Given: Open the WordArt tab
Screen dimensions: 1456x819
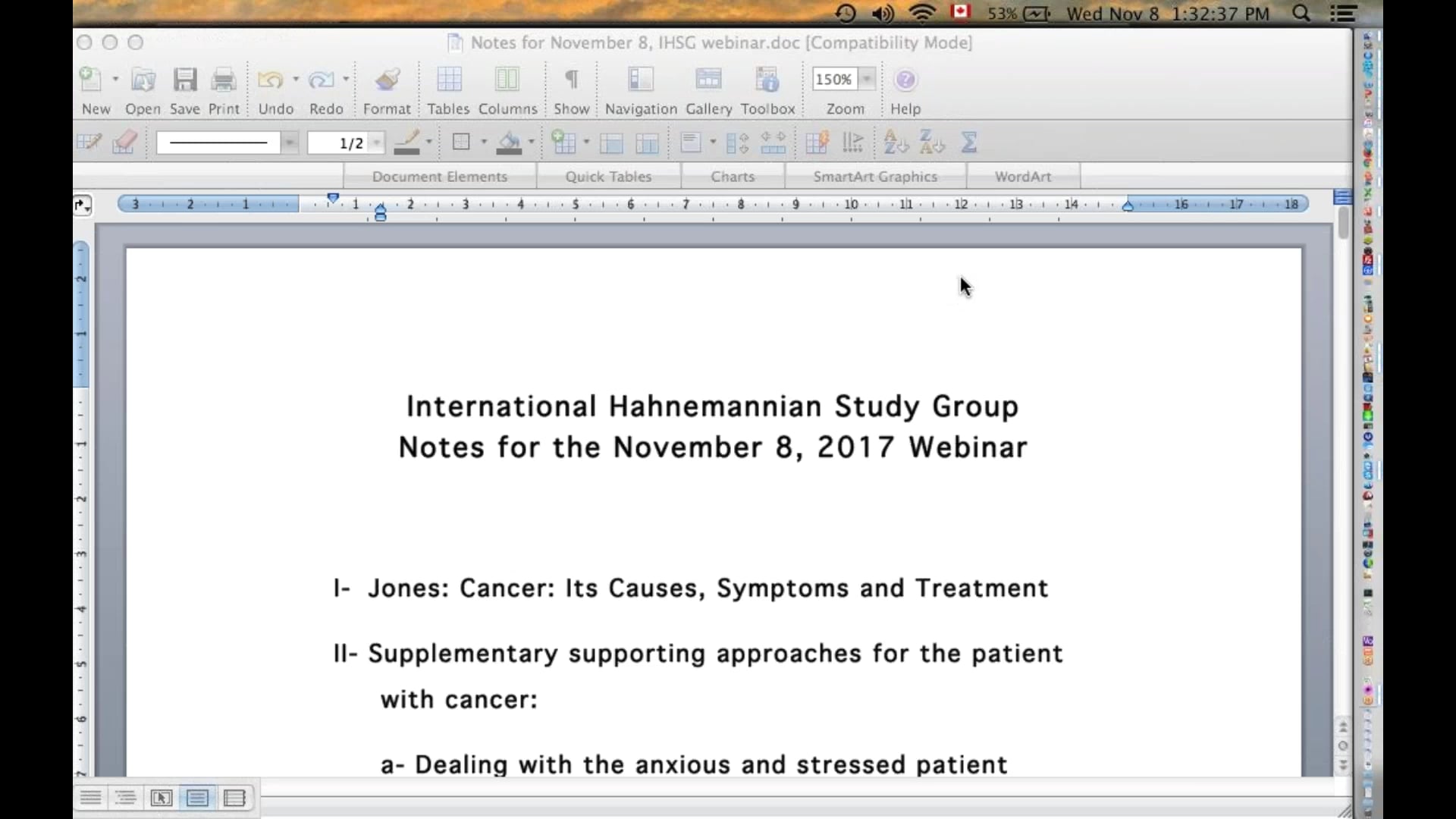Looking at the screenshot, I should (x=1023, y=176).
